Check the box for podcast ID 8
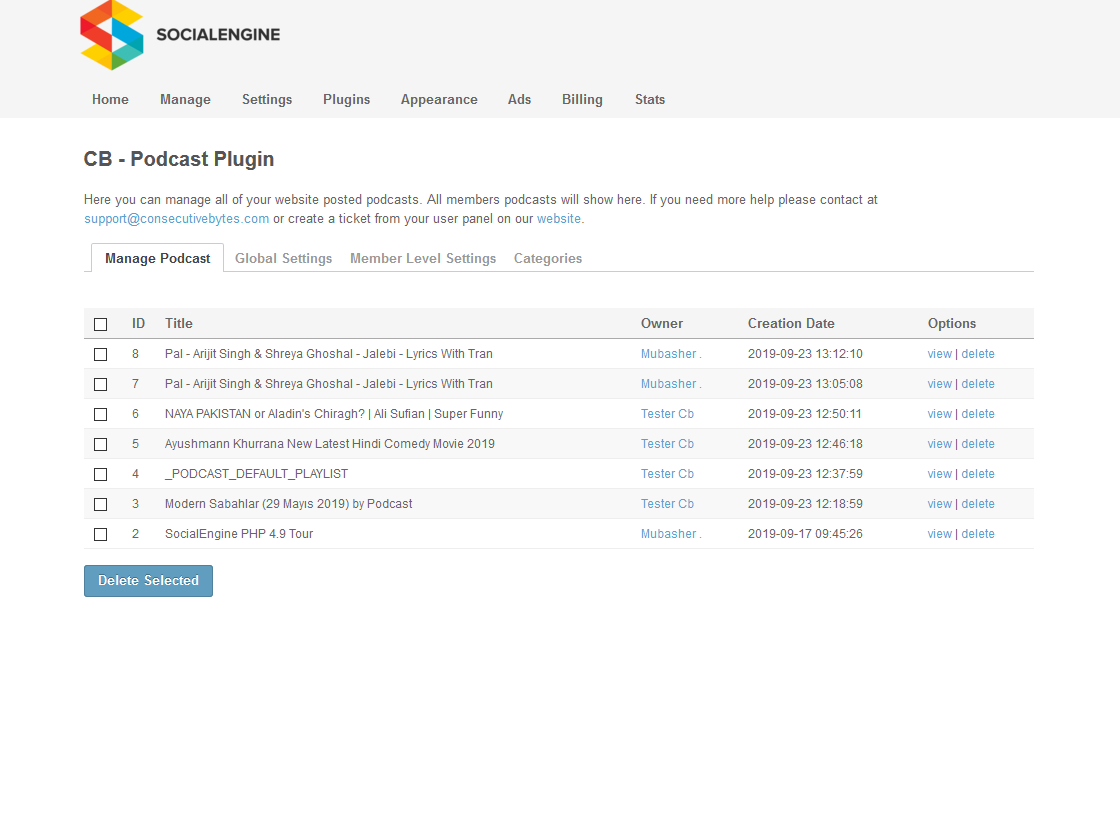The height and width of the screenshot is (817, 1120). [100, 354]
